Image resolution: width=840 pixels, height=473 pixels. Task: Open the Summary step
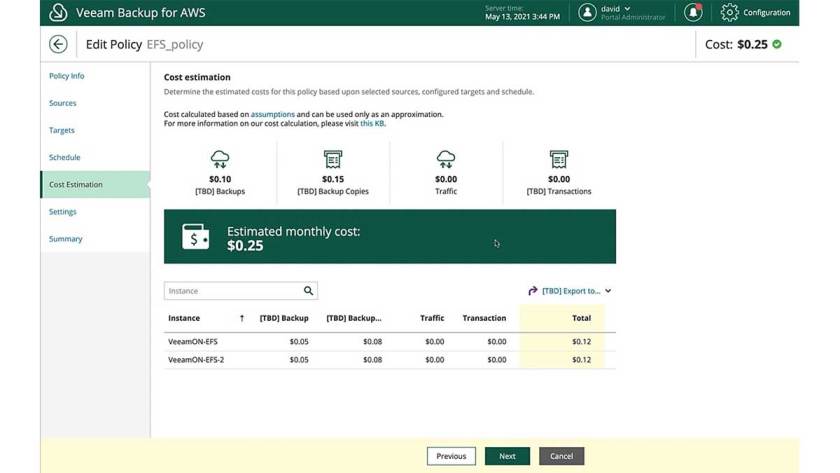(65, 239)
